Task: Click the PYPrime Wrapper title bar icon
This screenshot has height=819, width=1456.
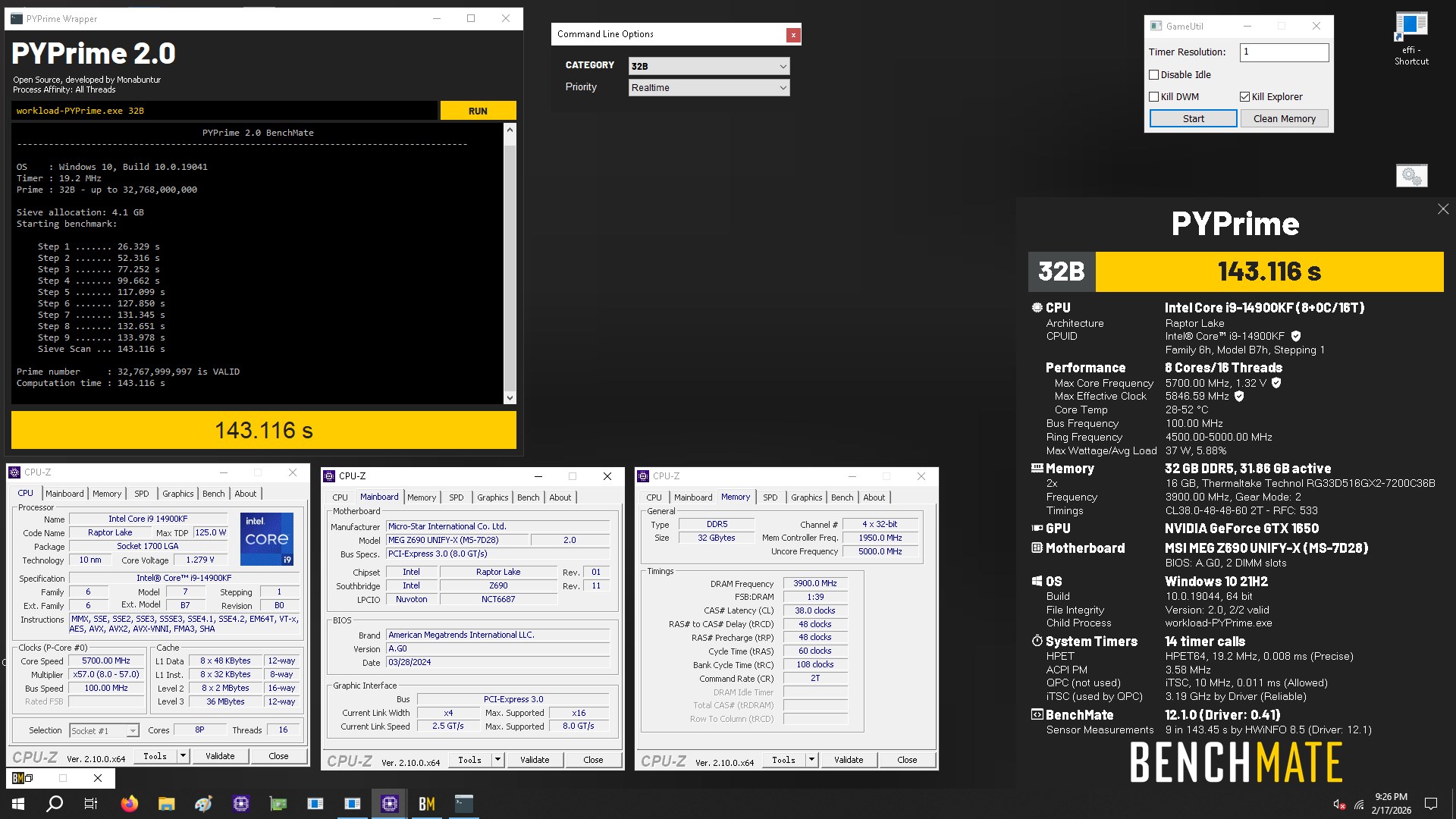Action: pos(17,18)
